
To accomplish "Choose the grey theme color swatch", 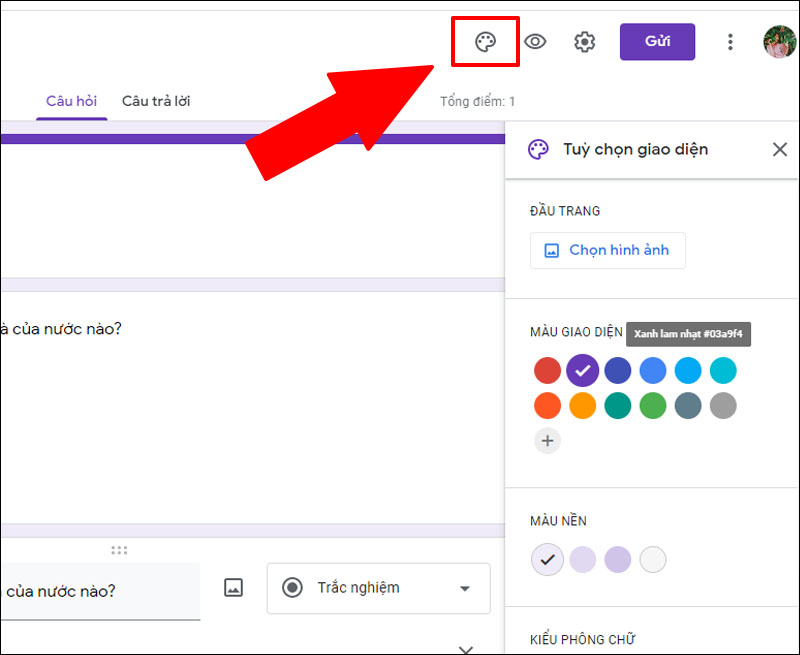I will point(723,406).
